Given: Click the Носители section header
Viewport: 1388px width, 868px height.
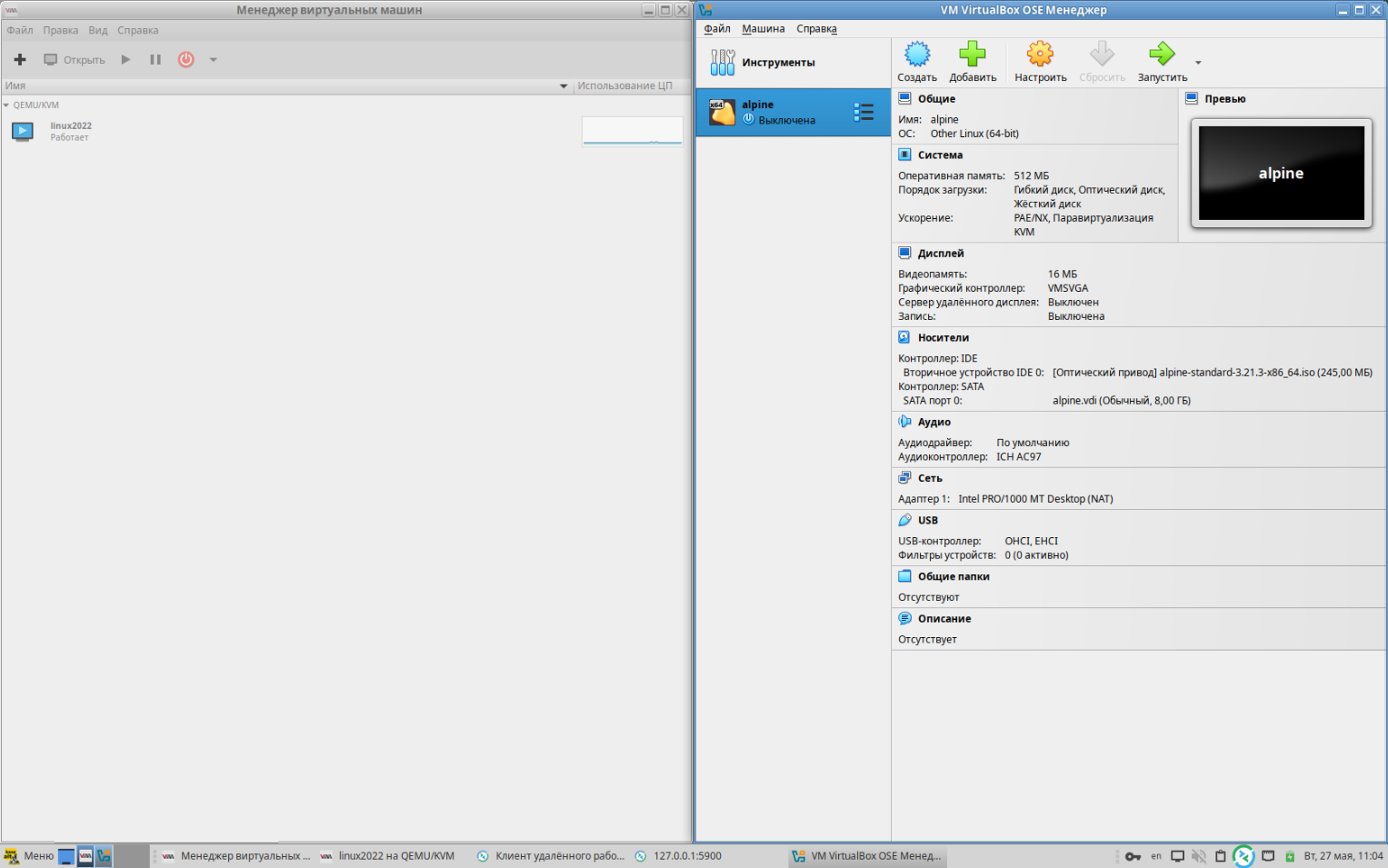Looking at the screenshot, I should (x=944, y=338).
